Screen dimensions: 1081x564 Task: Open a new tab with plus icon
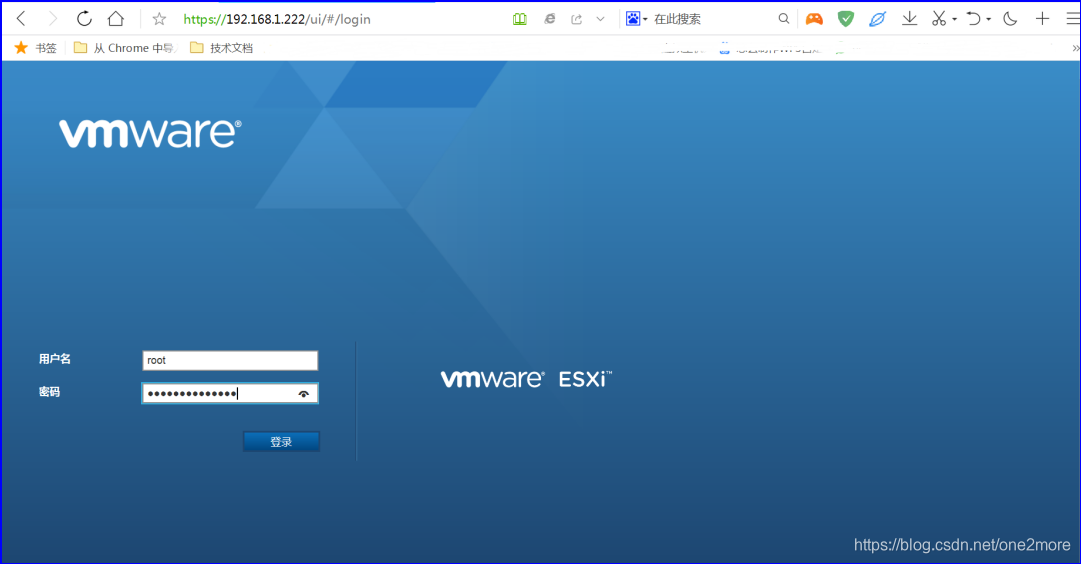(x=1042, y=19)
